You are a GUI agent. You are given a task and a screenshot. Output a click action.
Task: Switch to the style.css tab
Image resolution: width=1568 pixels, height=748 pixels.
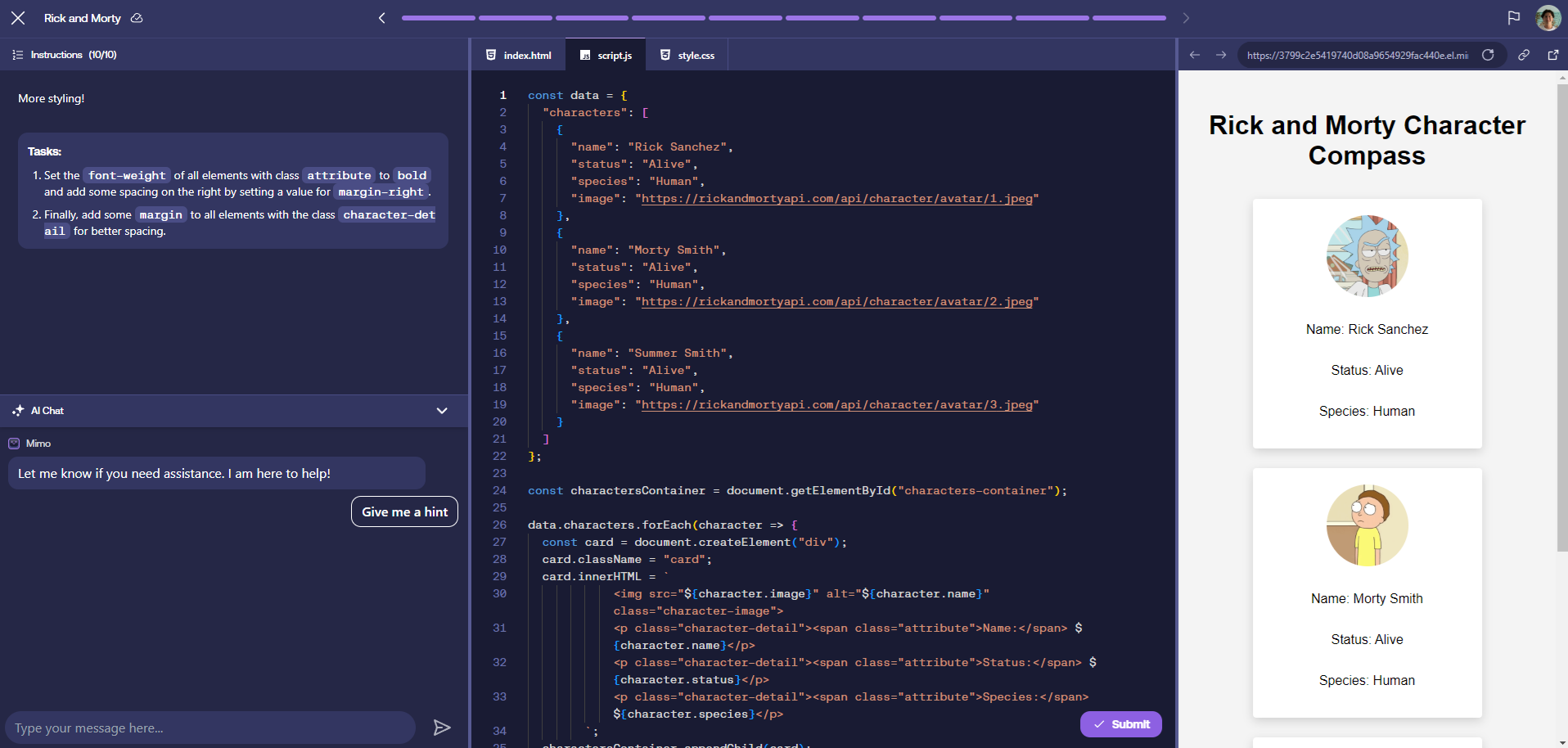point(687,55)
